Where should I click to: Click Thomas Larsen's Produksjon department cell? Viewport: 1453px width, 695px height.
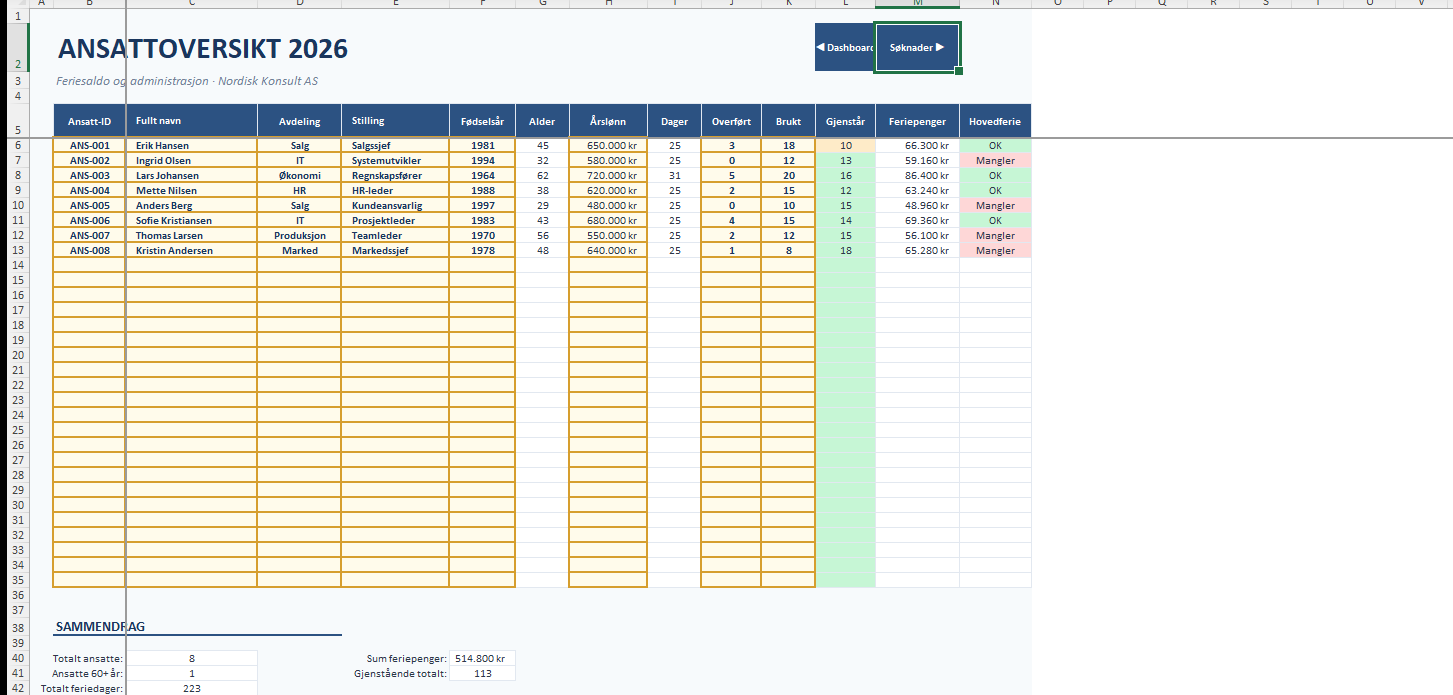(x=299, y=235)
